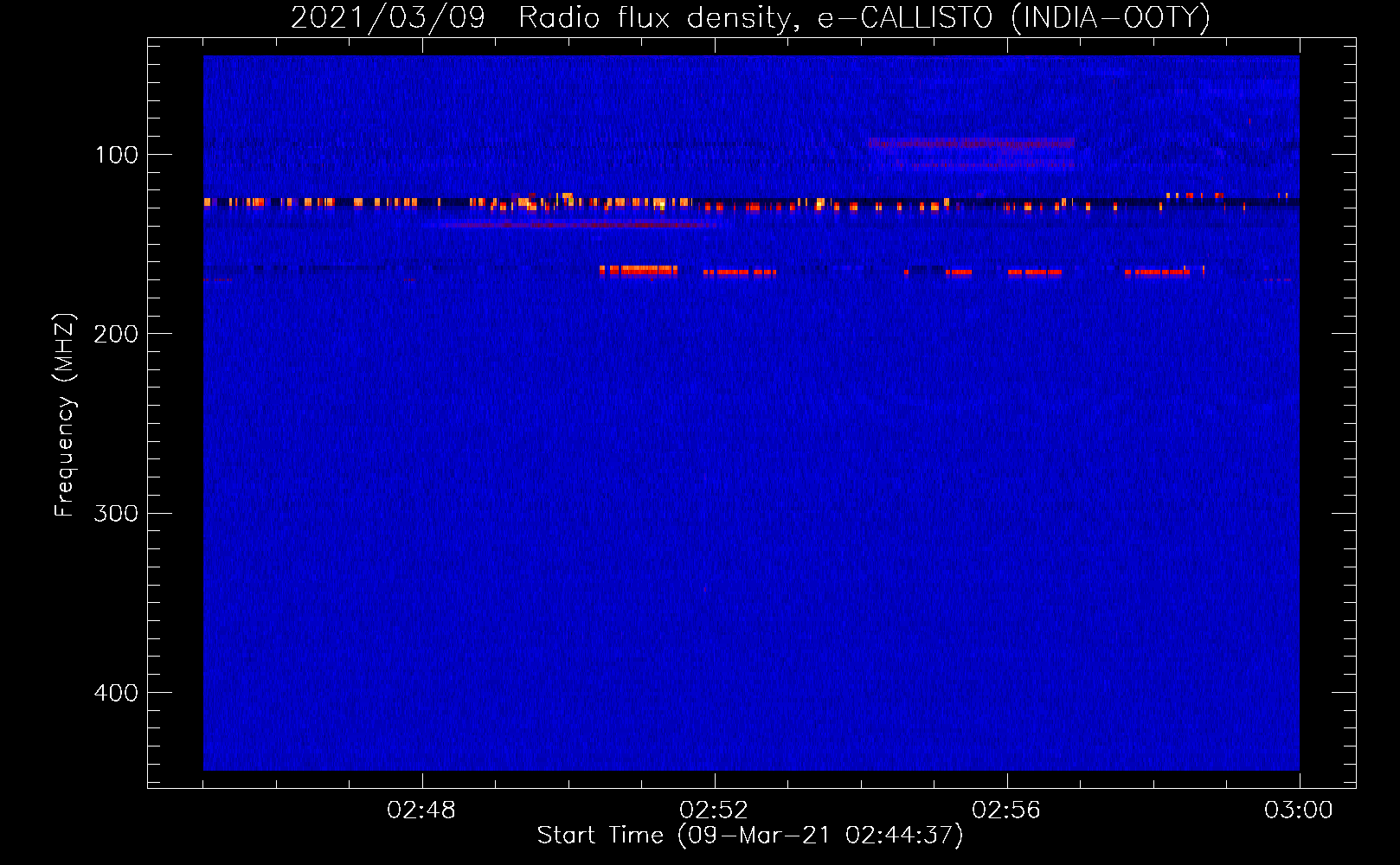This screenshot has height=865, width=1400.
Task: Click the 02:56 time tick label
Action: coord(1006,811)
